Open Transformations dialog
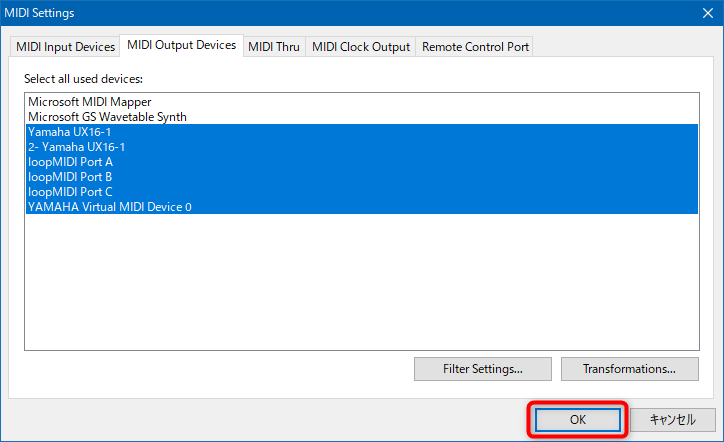This screenshot has width=724, height=442. click(629, 369)
